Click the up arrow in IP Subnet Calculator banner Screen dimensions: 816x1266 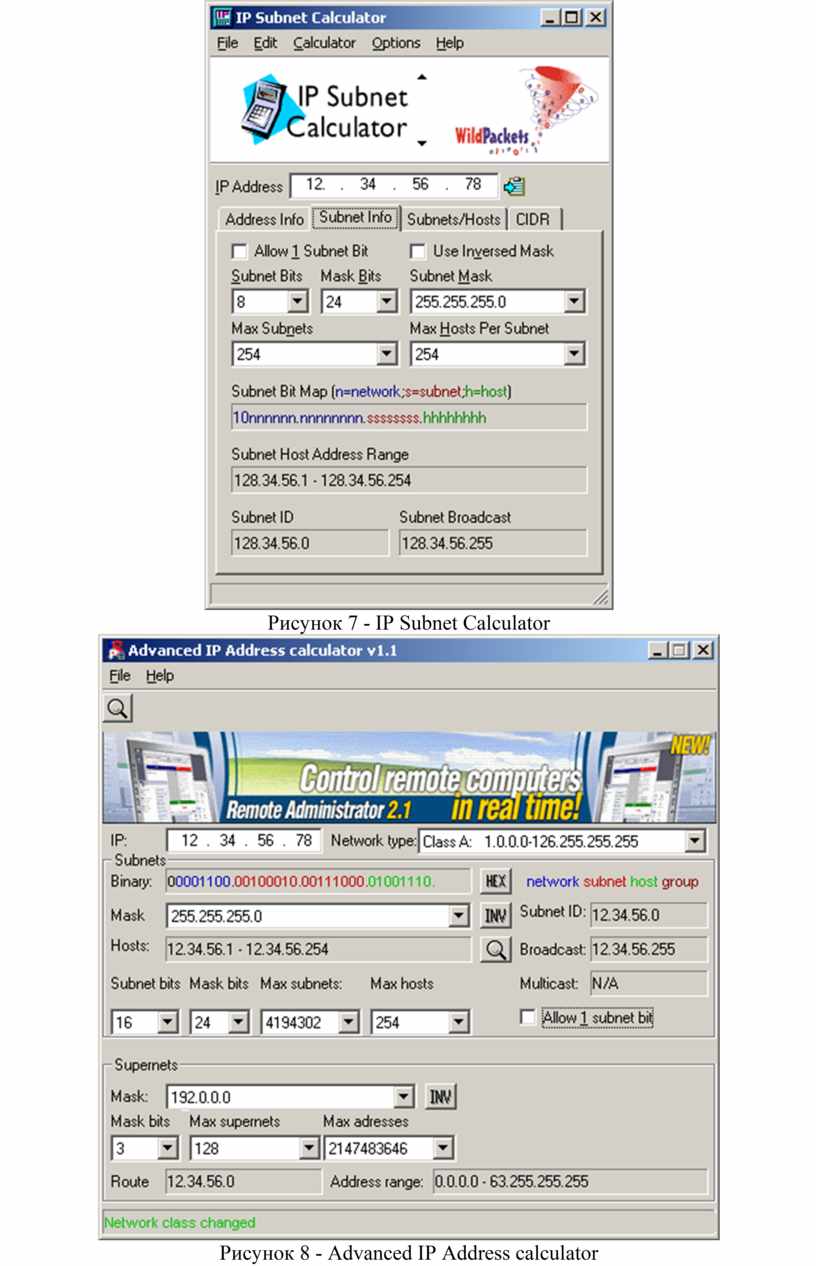[421, 77]
